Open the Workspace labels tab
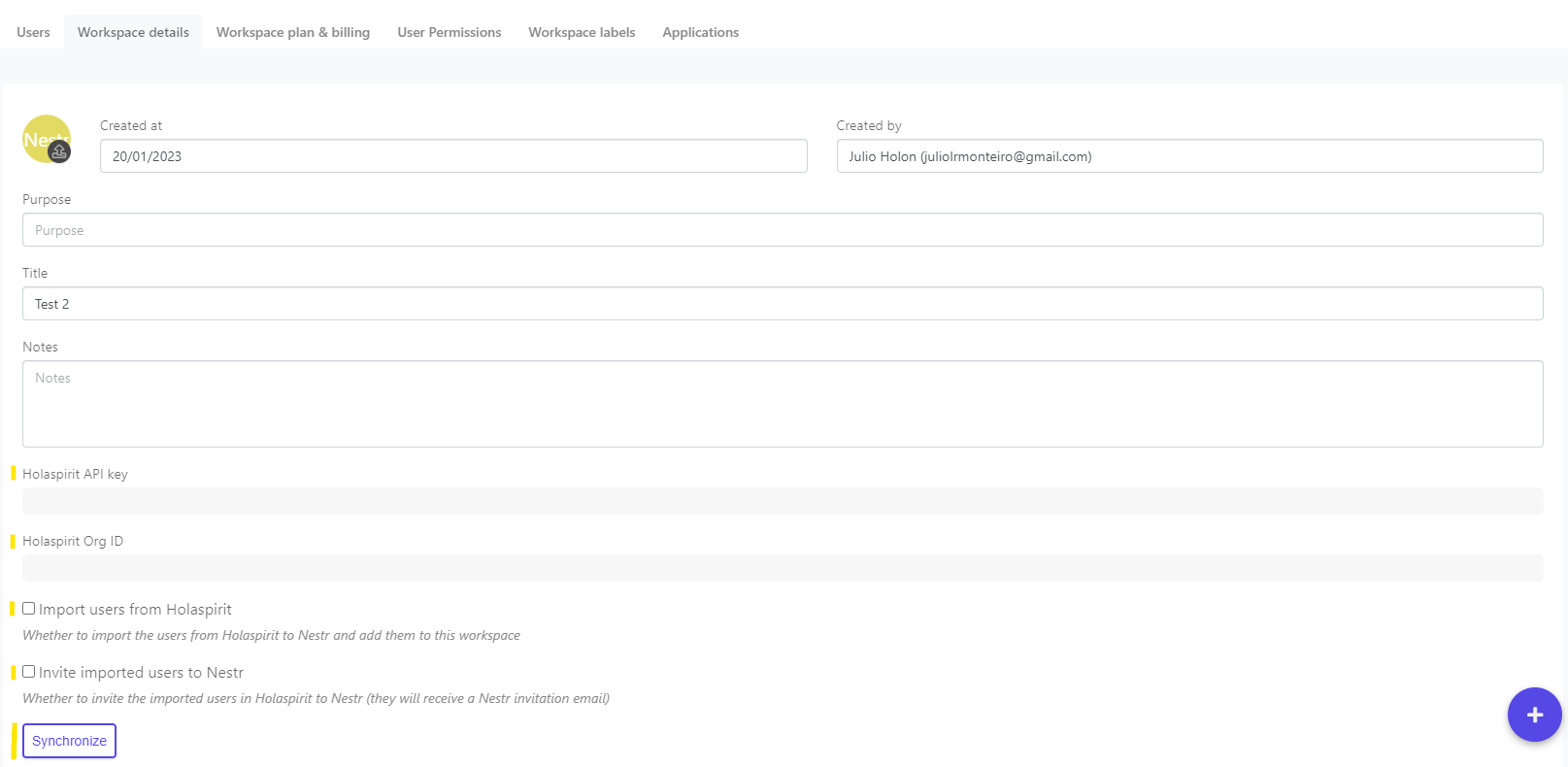 (582, 32)
